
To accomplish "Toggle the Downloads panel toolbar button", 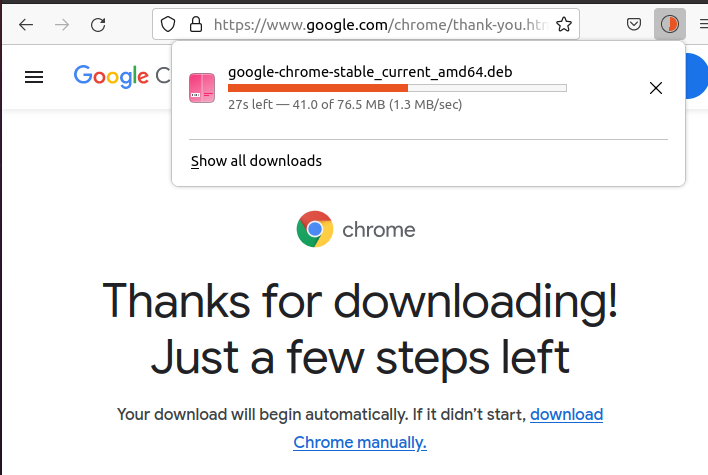I will 670,24.
